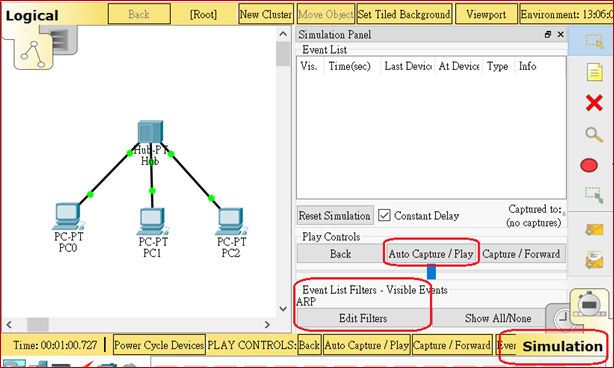The width and height of the screenshot is (614, 368).
Task: Click the Info column header
Action: pyautogui.click(x=540, y=66)
